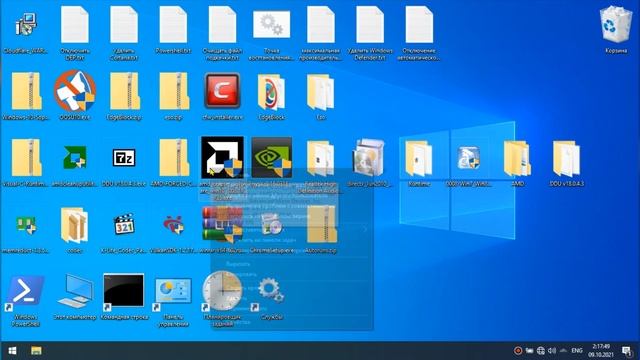Image resolution: width=640 pixels, height=360 pixels.
Task: Launch the memreduct installer icon
Action: tap(26, 224)
